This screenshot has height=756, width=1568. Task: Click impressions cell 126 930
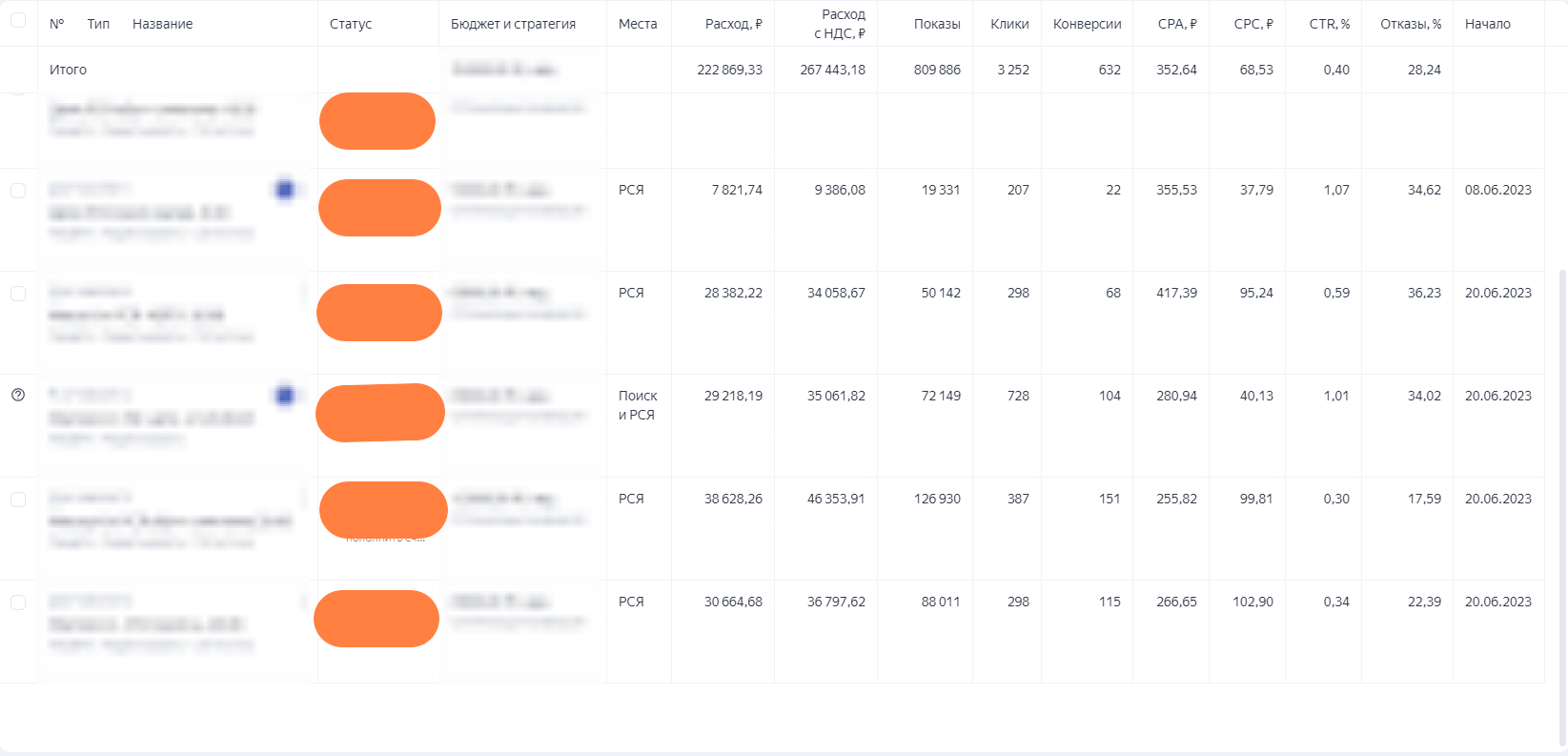(937, 499)
